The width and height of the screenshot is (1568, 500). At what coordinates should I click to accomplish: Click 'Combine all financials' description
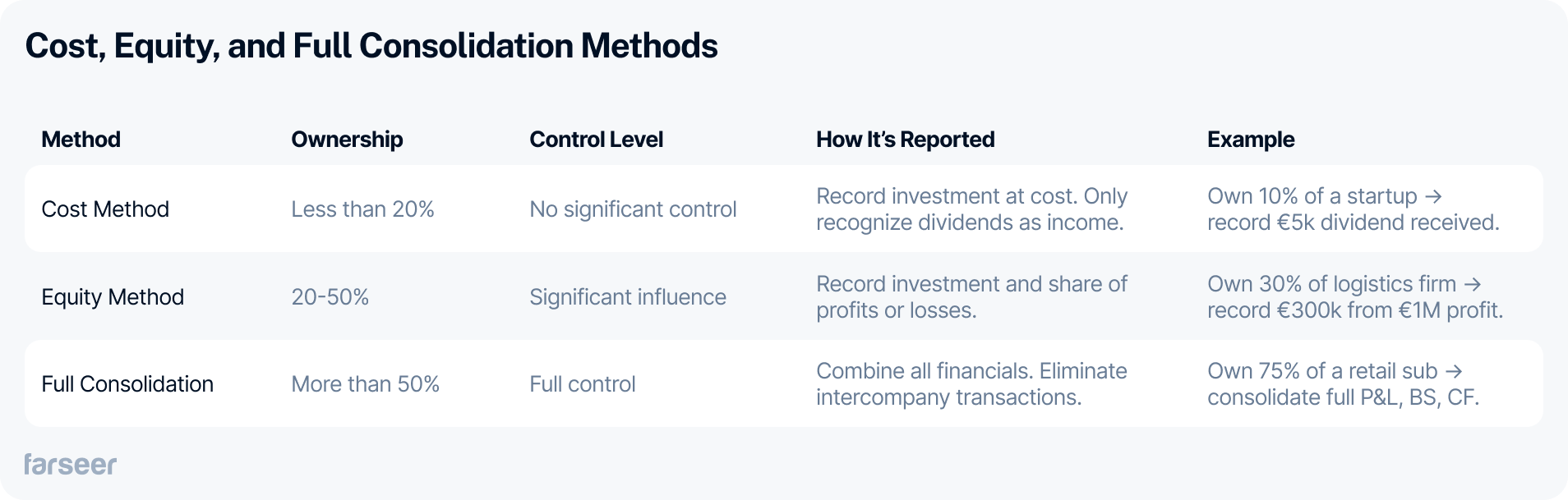[x=972, y=384]
